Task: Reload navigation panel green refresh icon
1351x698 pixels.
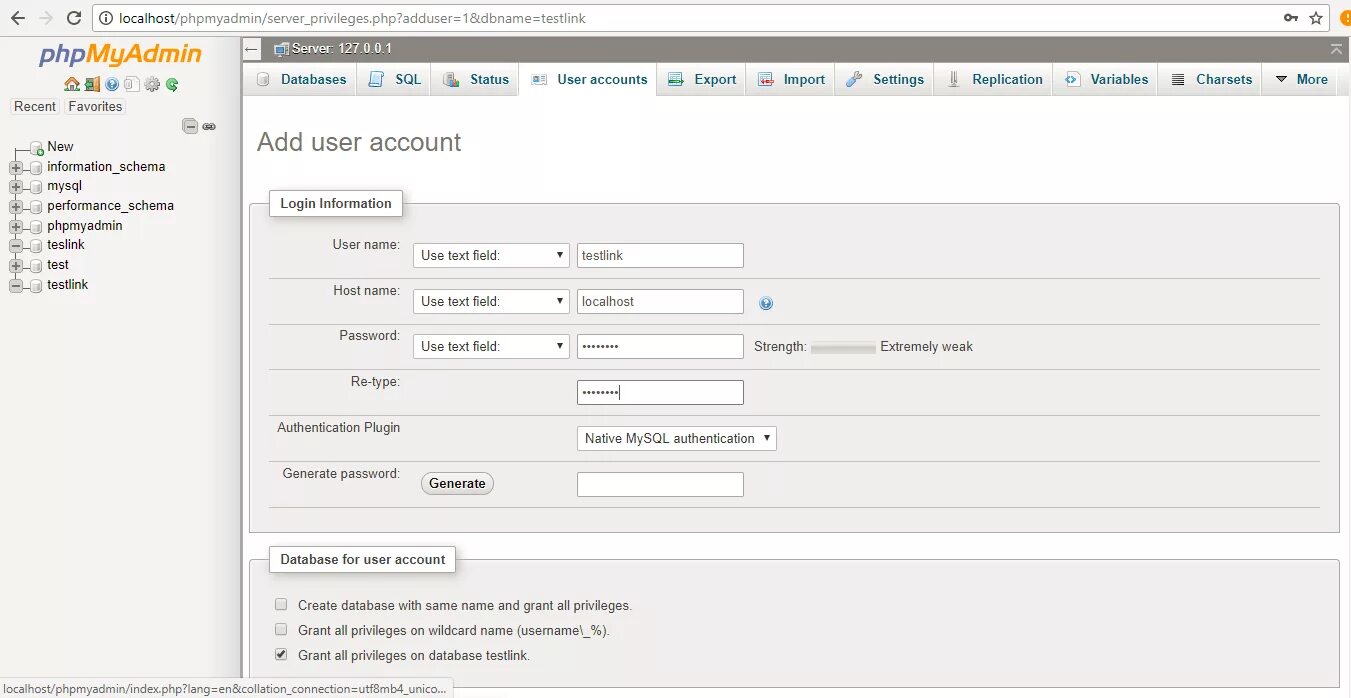Action: [172, 85]
